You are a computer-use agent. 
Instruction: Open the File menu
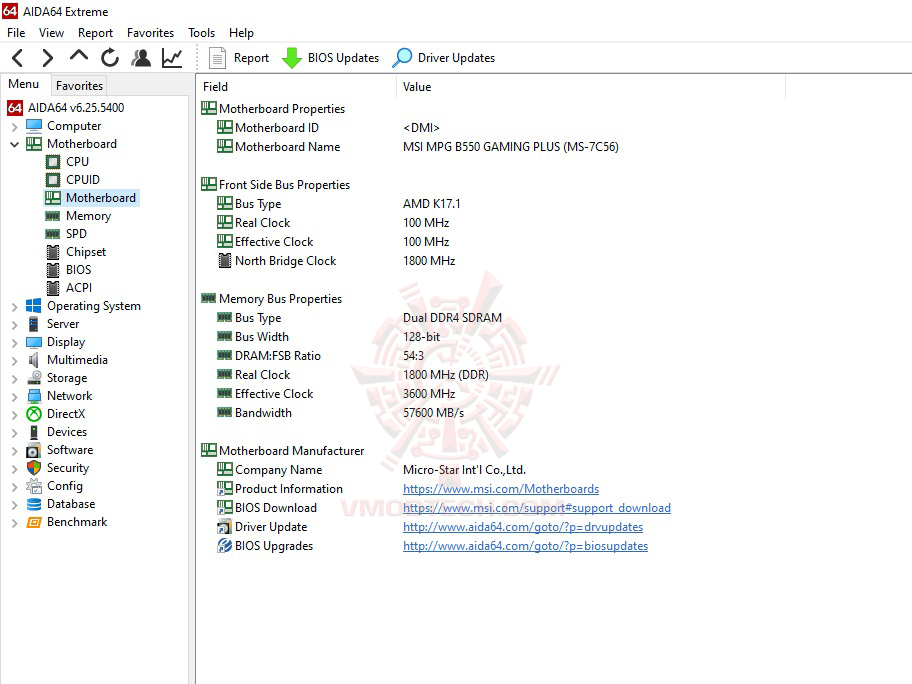16,33
